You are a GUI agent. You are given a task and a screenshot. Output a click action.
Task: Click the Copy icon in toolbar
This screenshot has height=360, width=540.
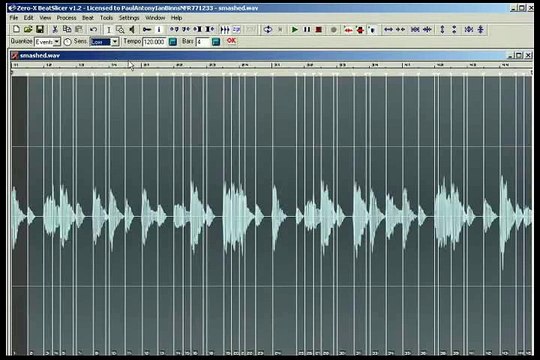pos(67,30)
